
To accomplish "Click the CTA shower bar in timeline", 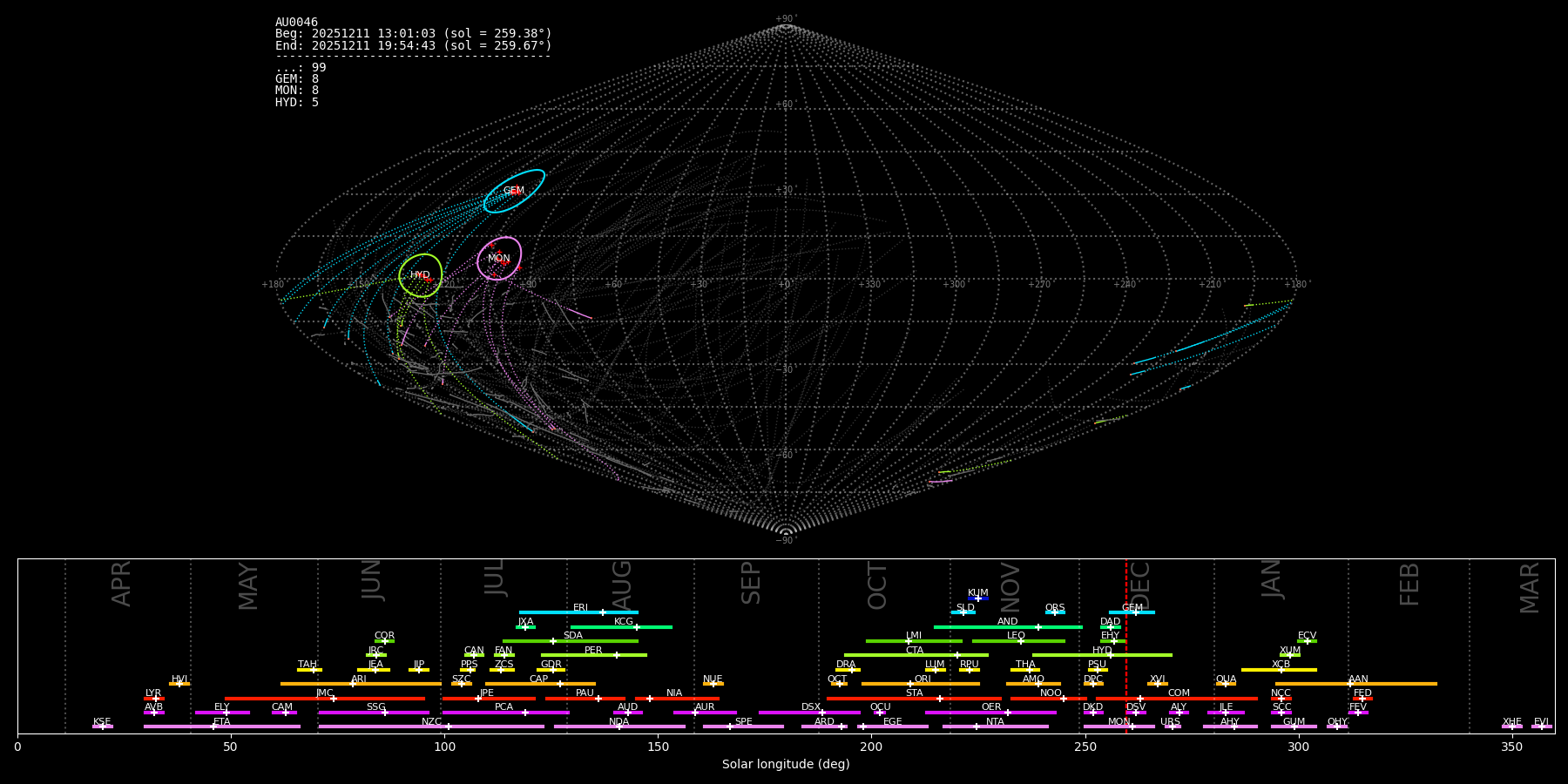I will pyautogui.click(x=916, y=655).
